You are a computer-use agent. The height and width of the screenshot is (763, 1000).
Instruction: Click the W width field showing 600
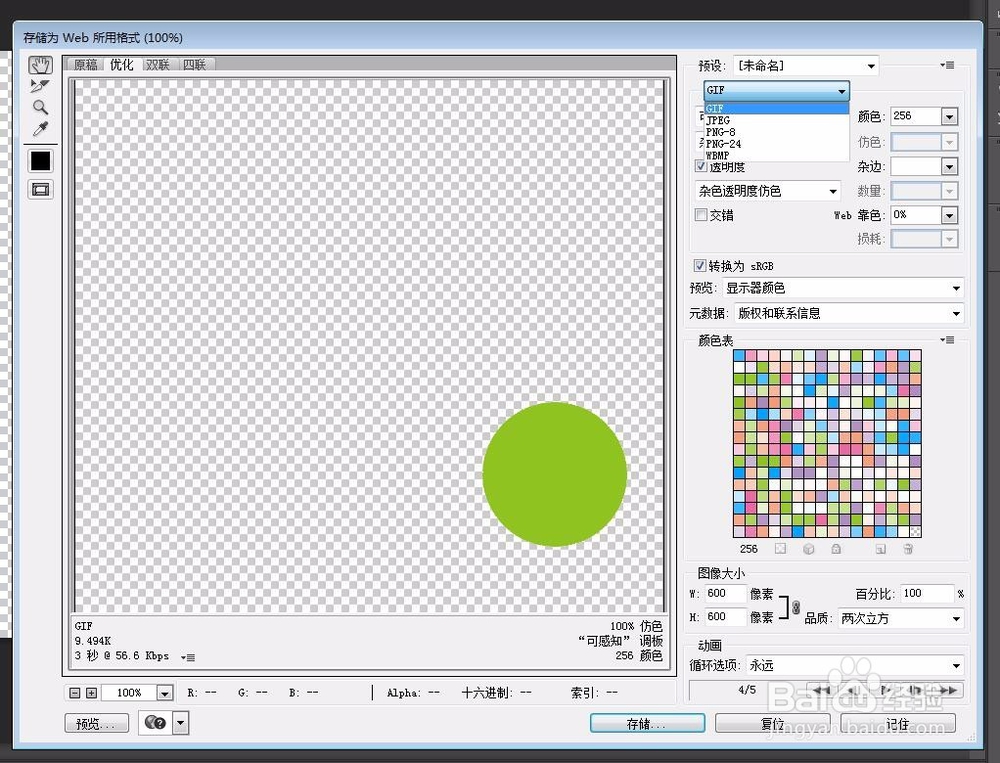coord(725,593)
